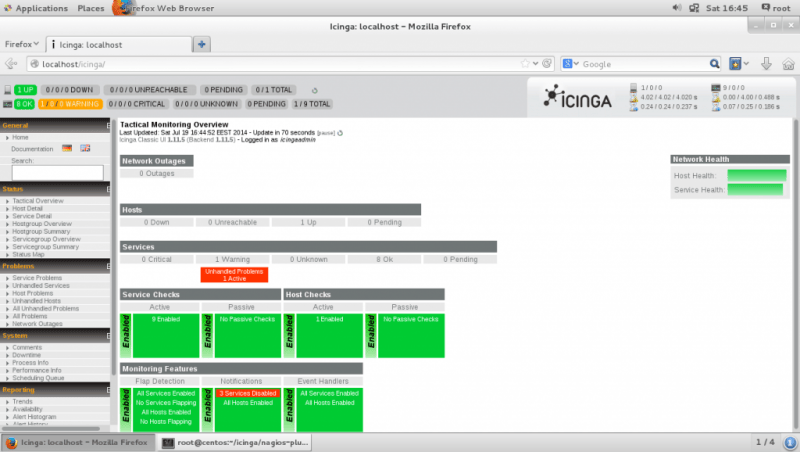
Task: Toggle the Enabled bar for active Service Checks
Action: pos(126,334)
